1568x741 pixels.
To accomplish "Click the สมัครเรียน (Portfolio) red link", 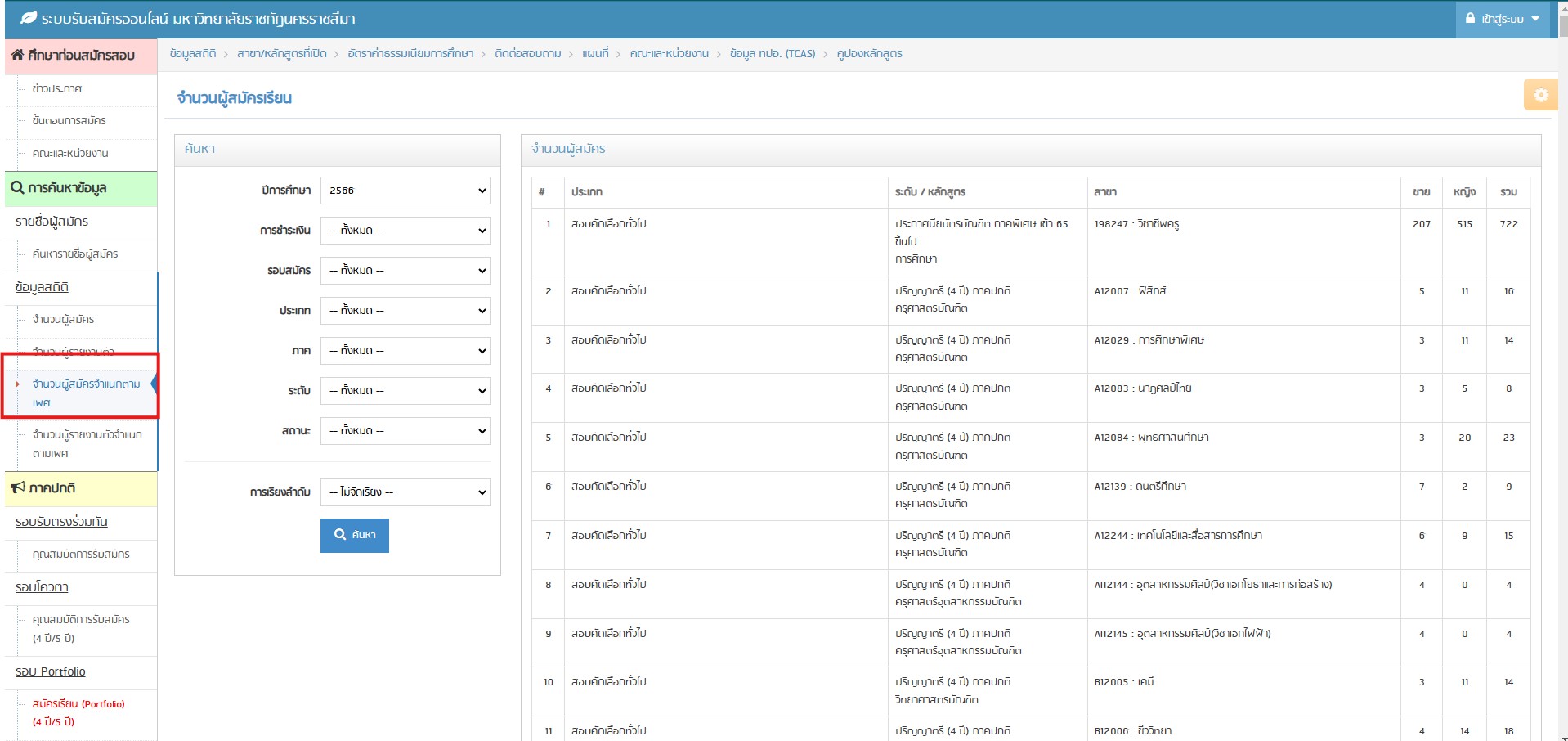I will point(78,704).
